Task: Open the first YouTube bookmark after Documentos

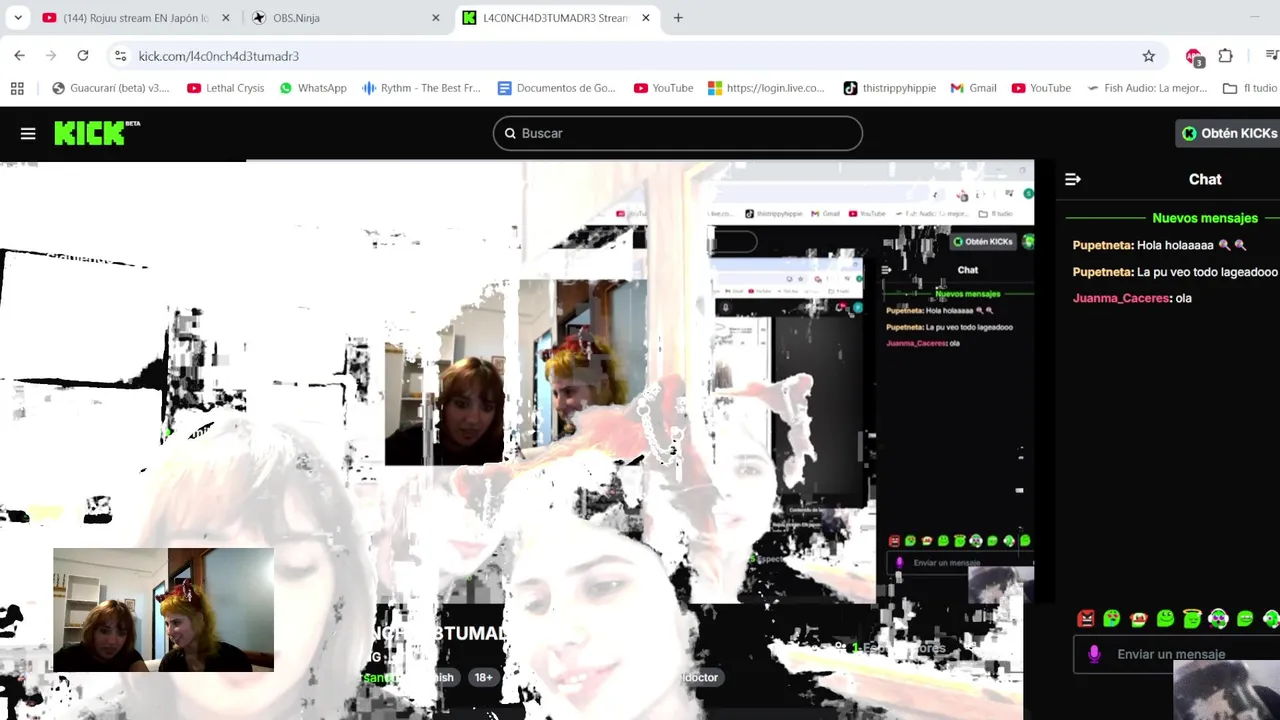Action: [663, 88]
